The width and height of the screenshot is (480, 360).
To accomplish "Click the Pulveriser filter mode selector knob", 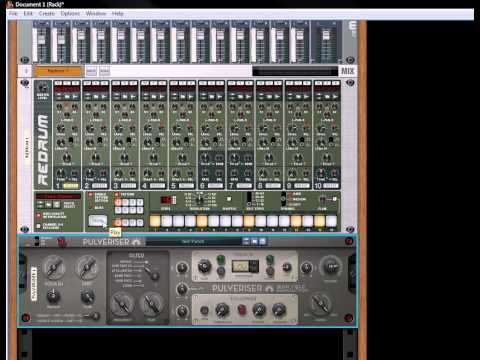I will 154,275.
